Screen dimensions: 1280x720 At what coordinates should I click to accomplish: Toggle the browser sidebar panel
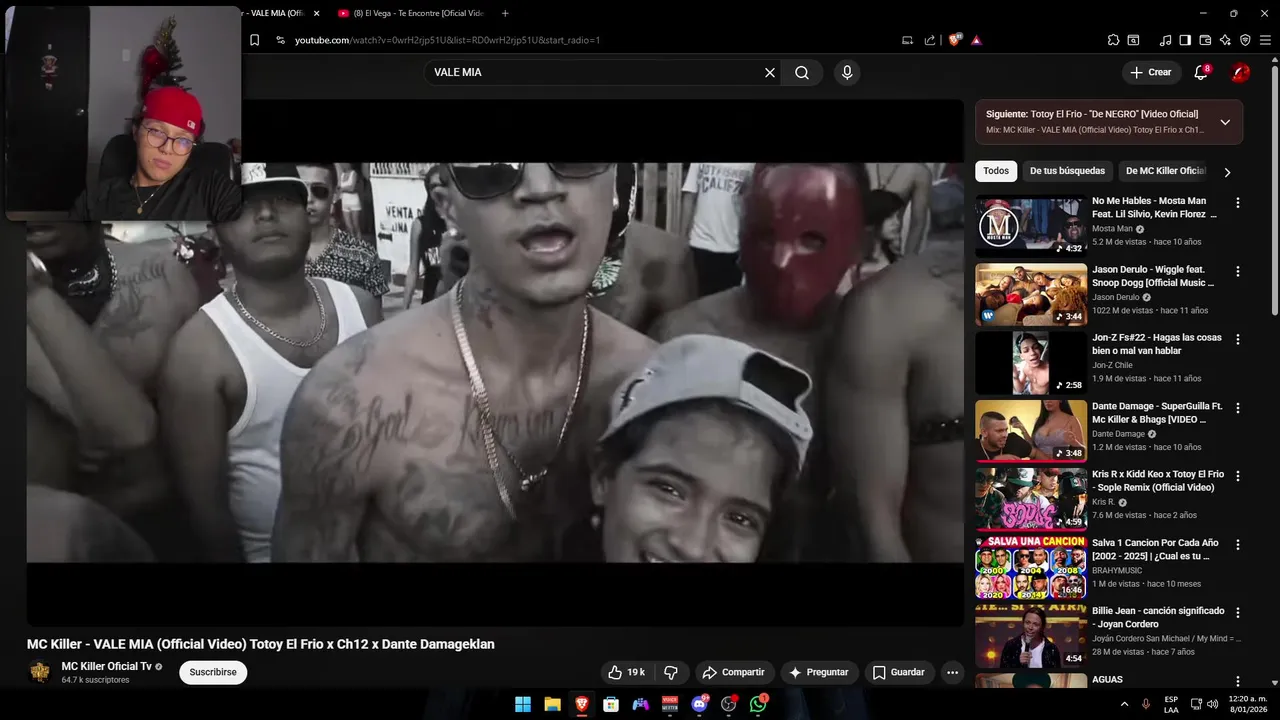(x=1185, y=40)
